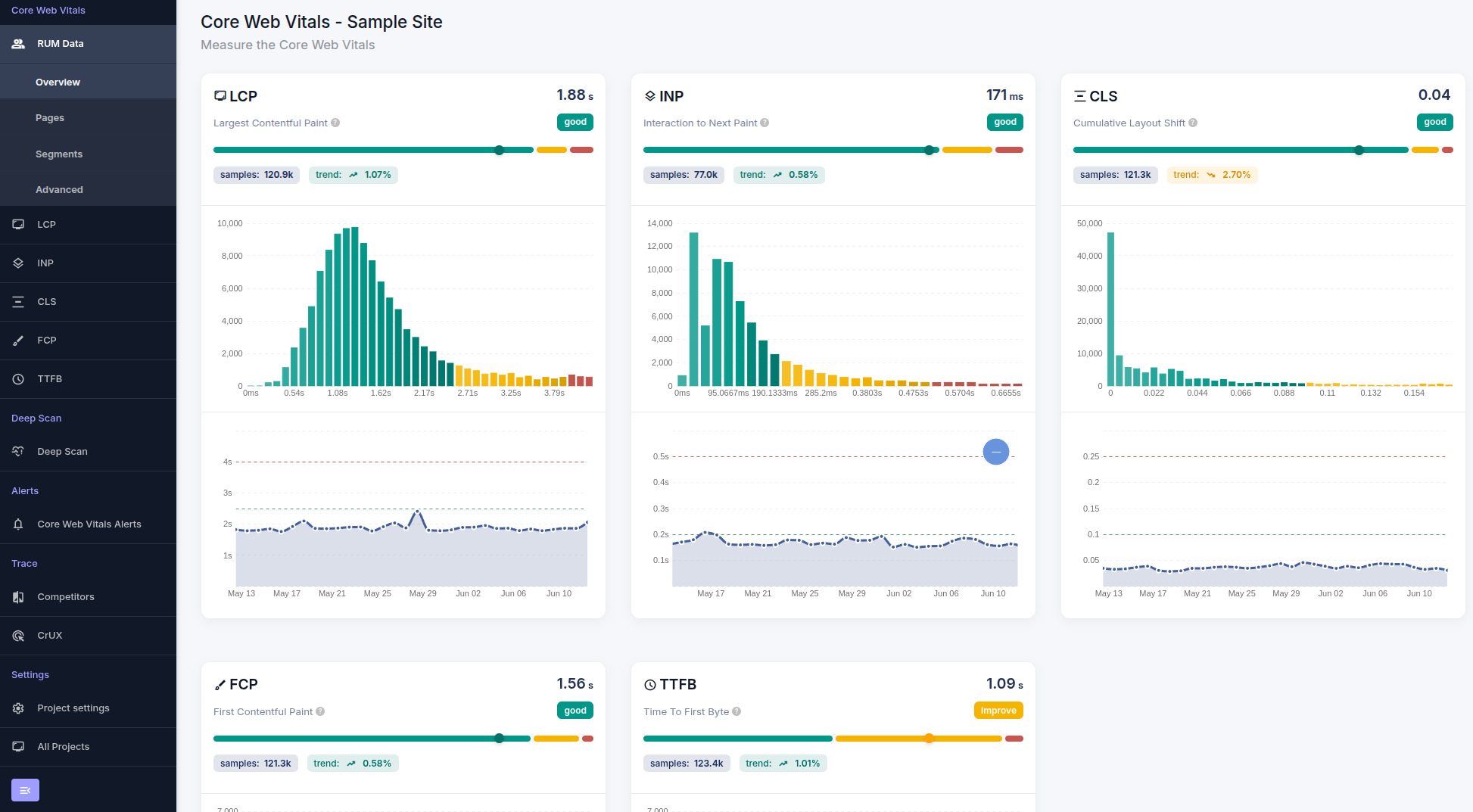Click the Core Web Vitals Alerts bell icon
1473x812 pixels.
tap(18, 524)
